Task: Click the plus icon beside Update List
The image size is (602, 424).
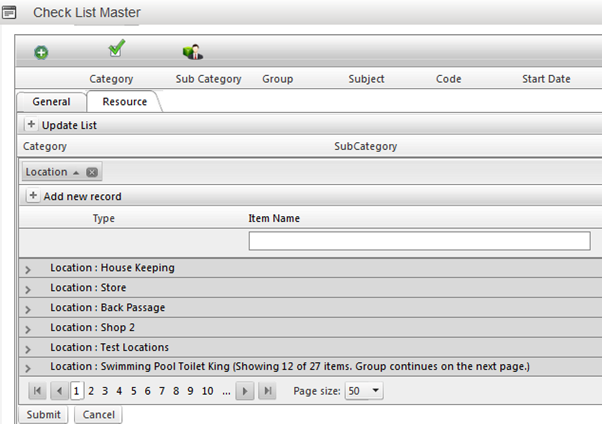Action: [x=31, y=125]
